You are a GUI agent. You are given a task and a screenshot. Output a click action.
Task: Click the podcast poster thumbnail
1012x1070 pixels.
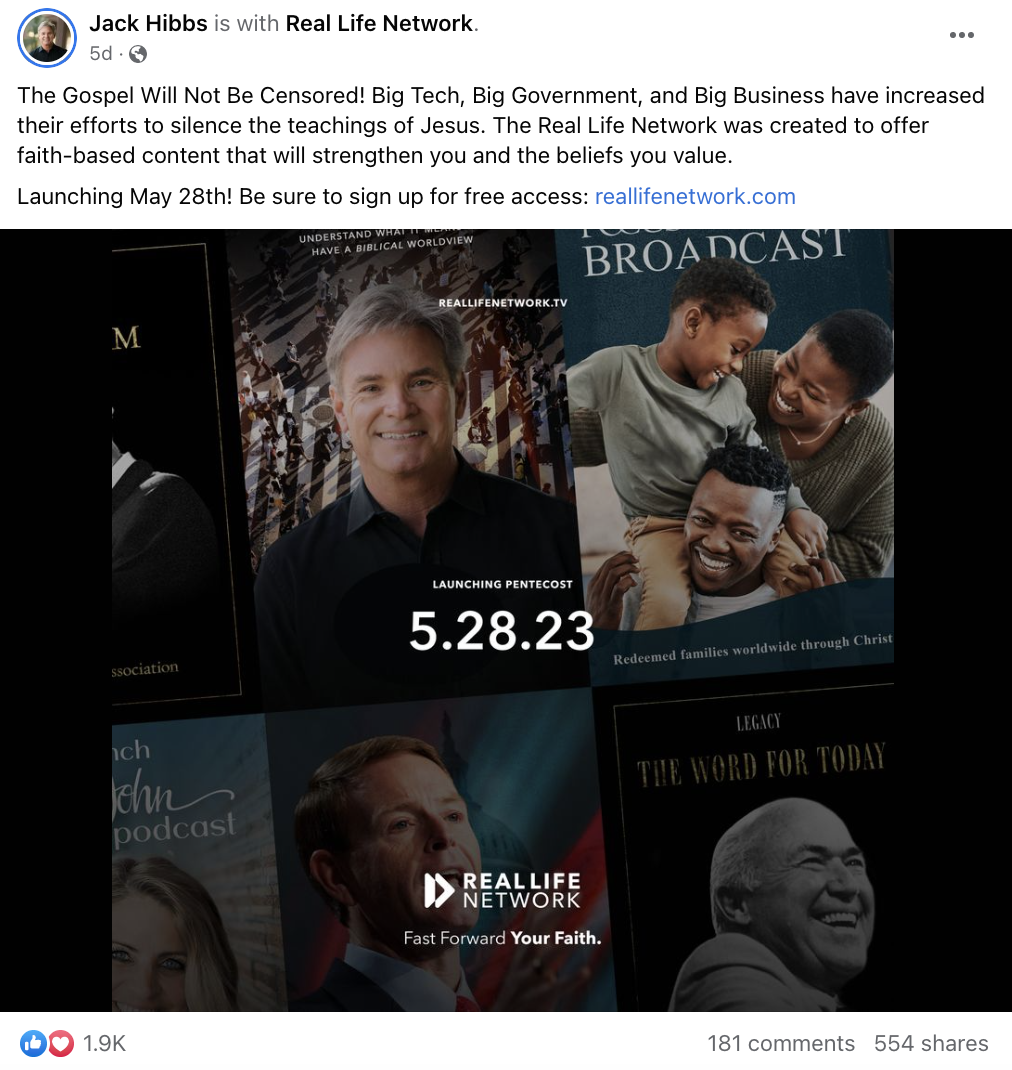coord(193,863)
